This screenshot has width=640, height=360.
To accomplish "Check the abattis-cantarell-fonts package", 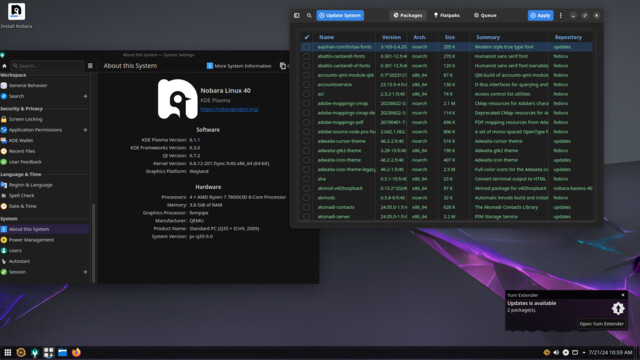I will point(306,56).
